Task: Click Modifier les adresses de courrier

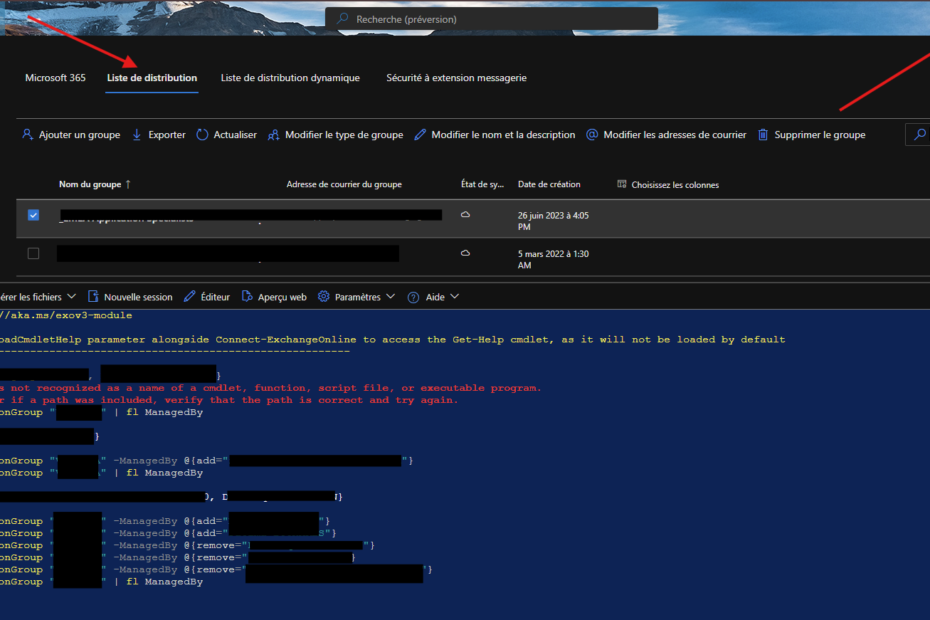Action: click(x=665, y=135)
